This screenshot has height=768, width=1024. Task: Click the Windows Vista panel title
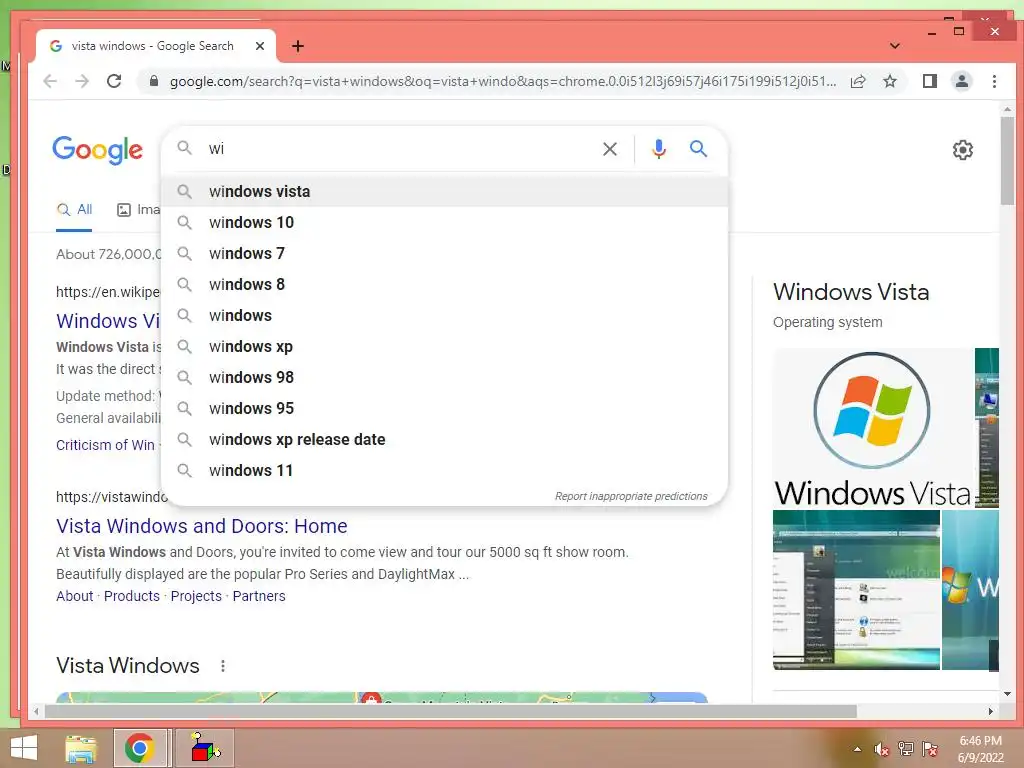click(x=851, y=292)
